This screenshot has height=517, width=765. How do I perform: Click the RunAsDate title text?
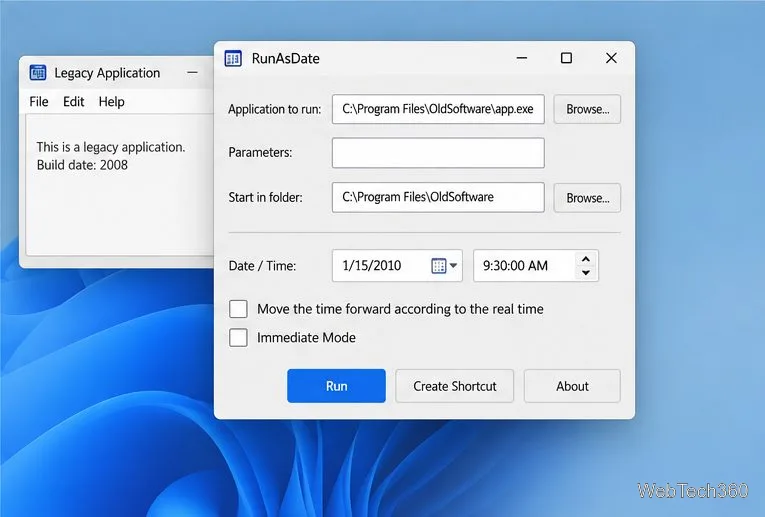285,59
